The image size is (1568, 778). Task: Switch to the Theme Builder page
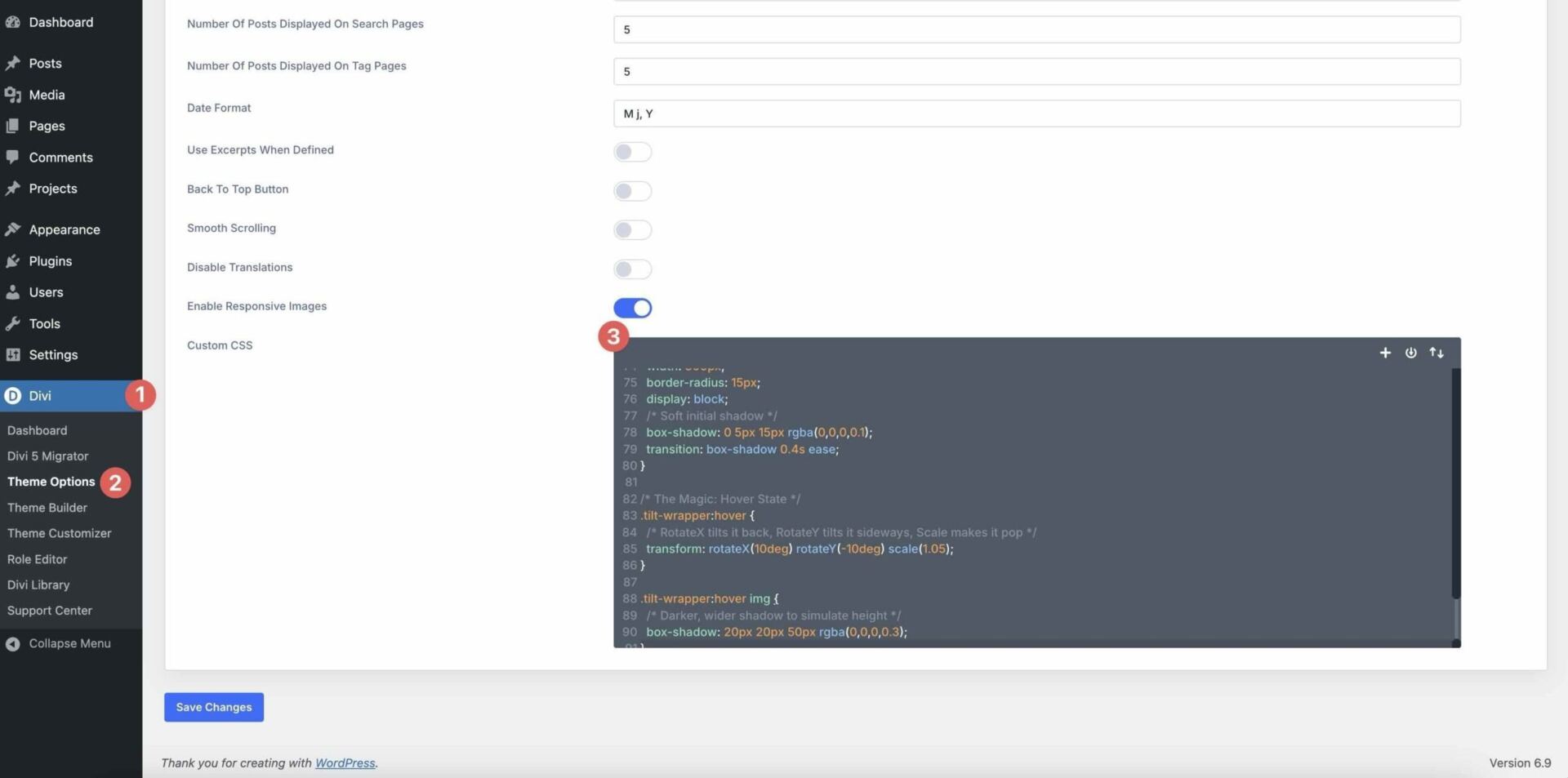pyautogui.click(x=47, y=507)
